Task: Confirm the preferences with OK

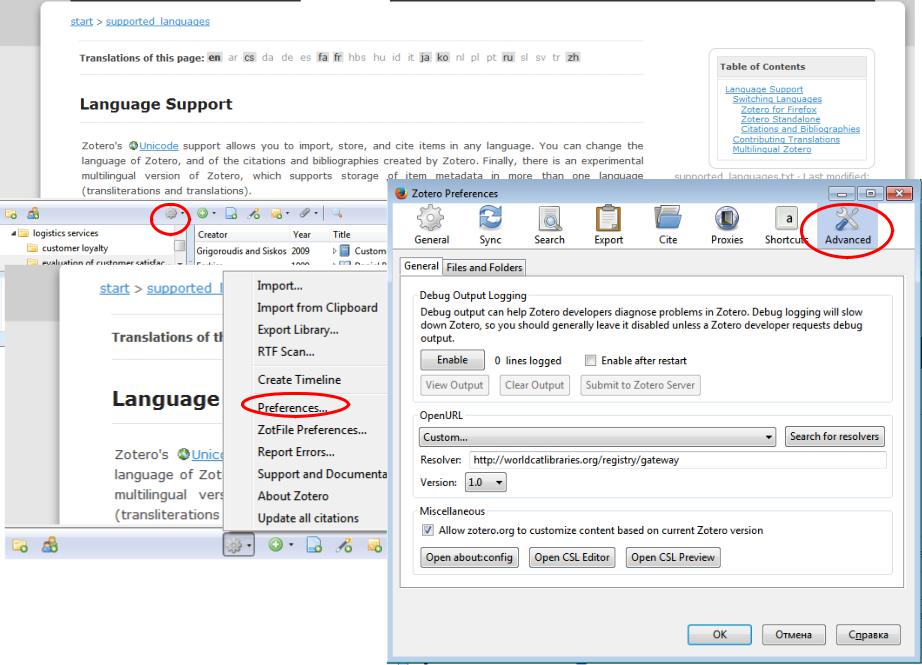Action: tap(719, 634)
